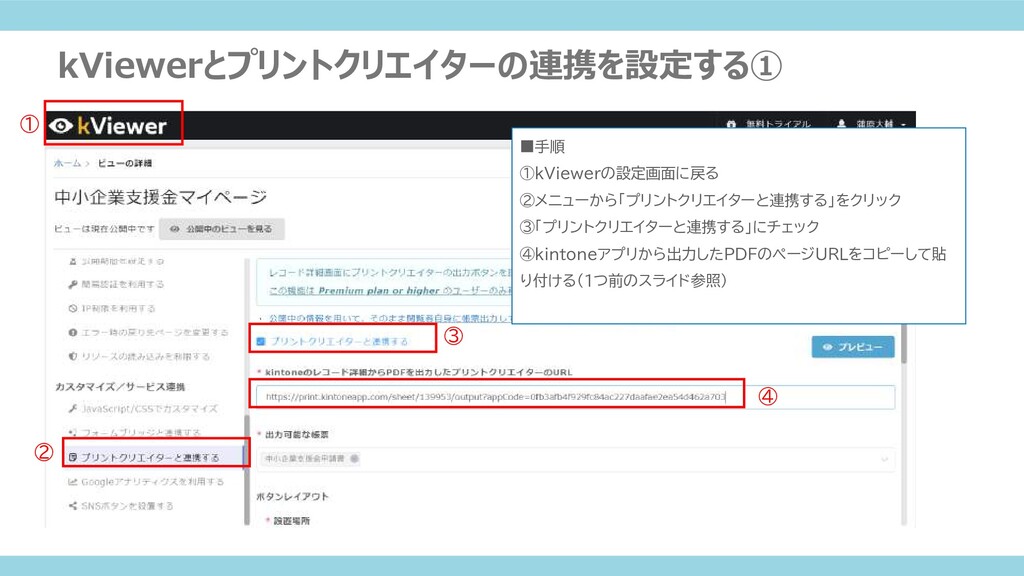The image size is (1024, 576).
Task: Click the 中小企業支援金マイページ heading
Action: click(x=161, y=197)
